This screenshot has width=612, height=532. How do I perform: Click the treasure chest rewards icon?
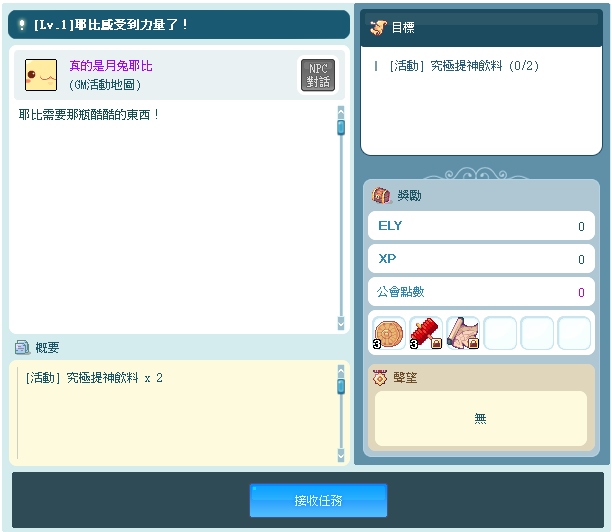(381, 195)
